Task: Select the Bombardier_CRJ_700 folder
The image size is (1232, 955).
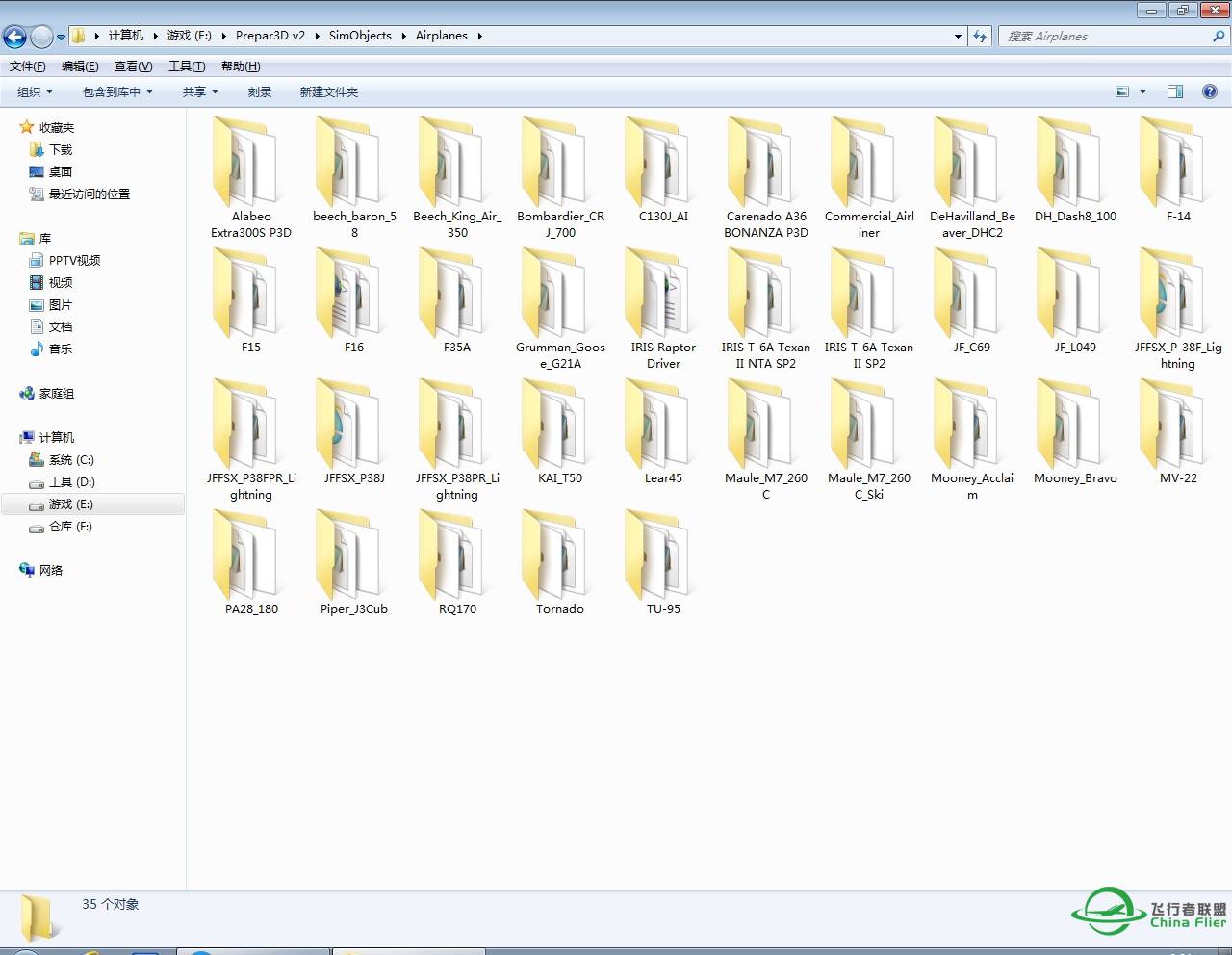Action: [x=560, y=177]
